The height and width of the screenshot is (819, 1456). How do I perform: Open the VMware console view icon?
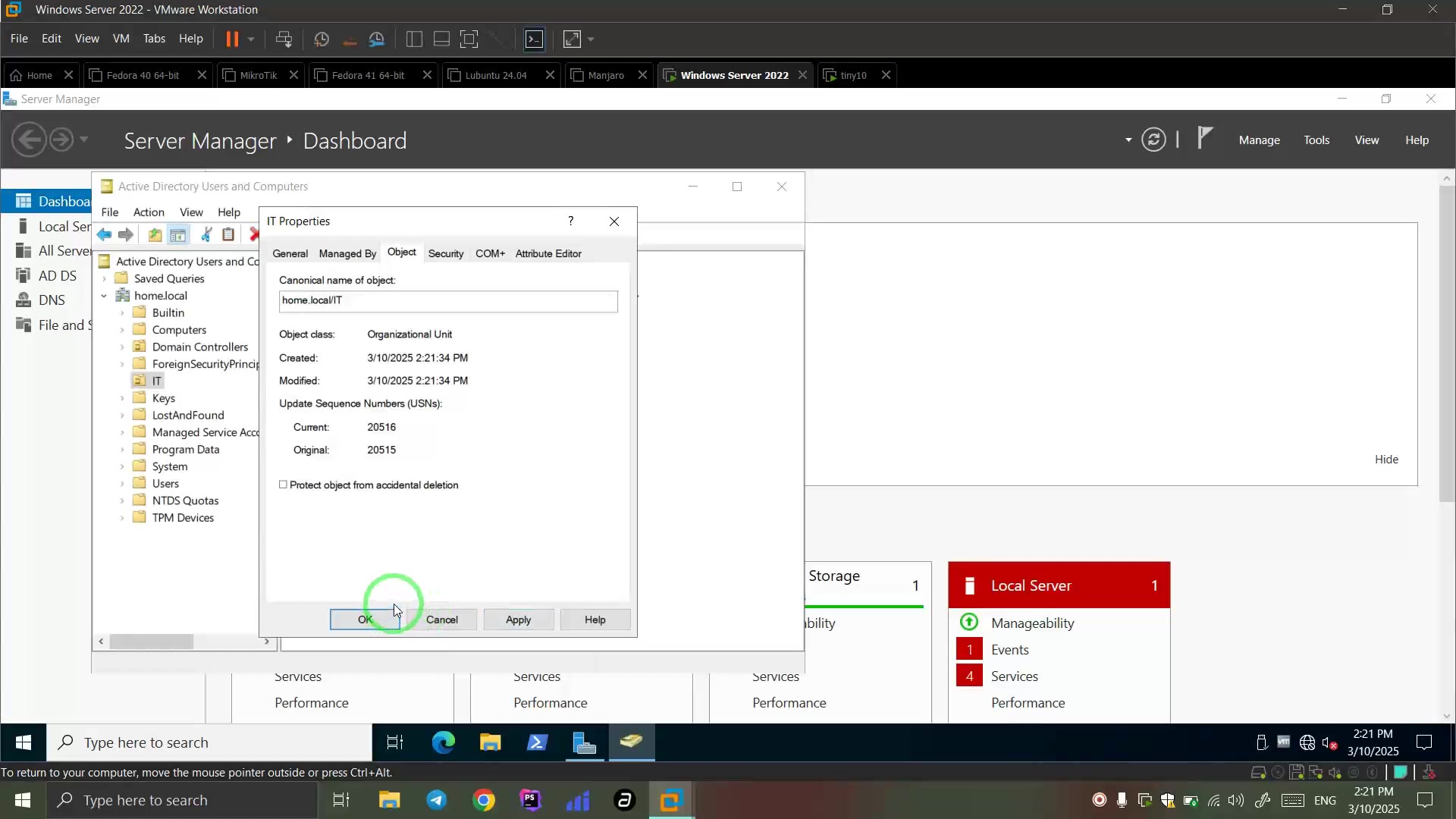coord(535,39)
